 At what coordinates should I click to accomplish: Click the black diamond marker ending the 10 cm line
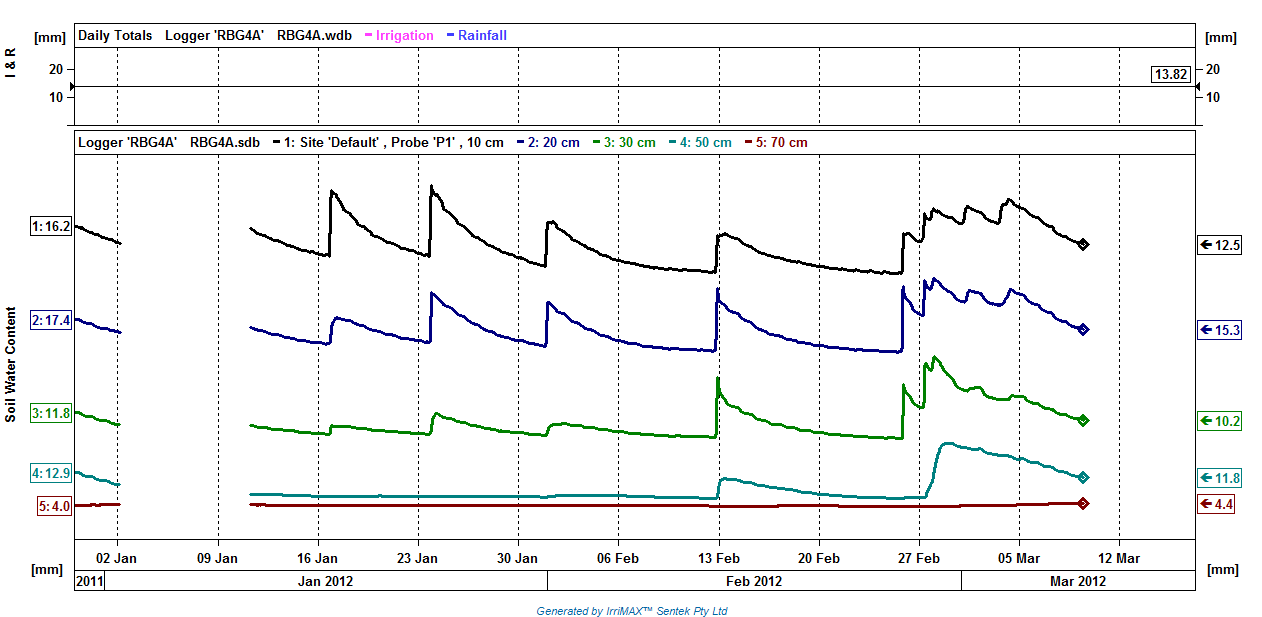coord(1083,244)
